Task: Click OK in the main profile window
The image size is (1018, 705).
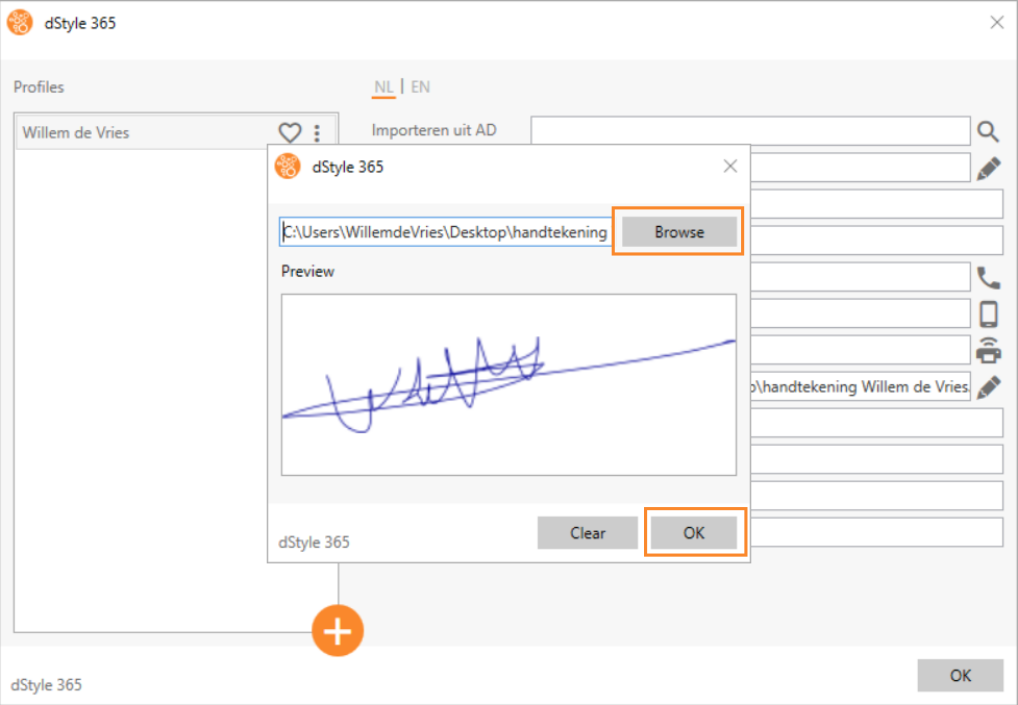Action: [960, 675]
